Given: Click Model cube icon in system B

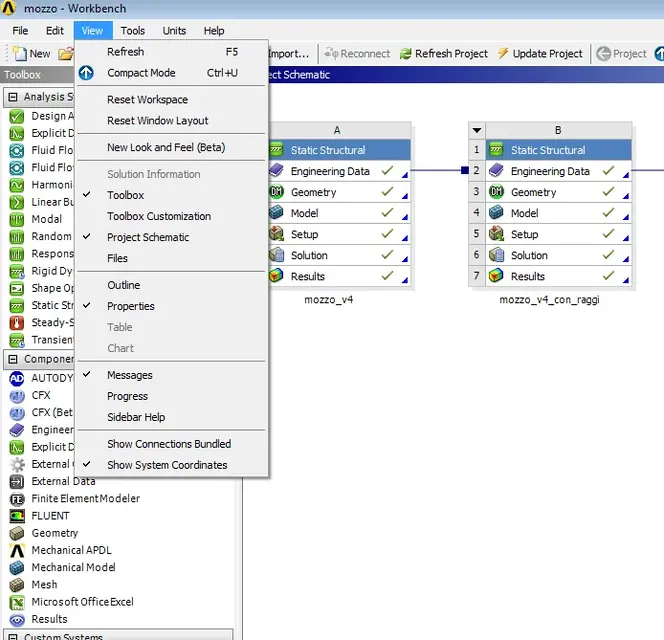Looking at the screenshot, I should (496, 213).
